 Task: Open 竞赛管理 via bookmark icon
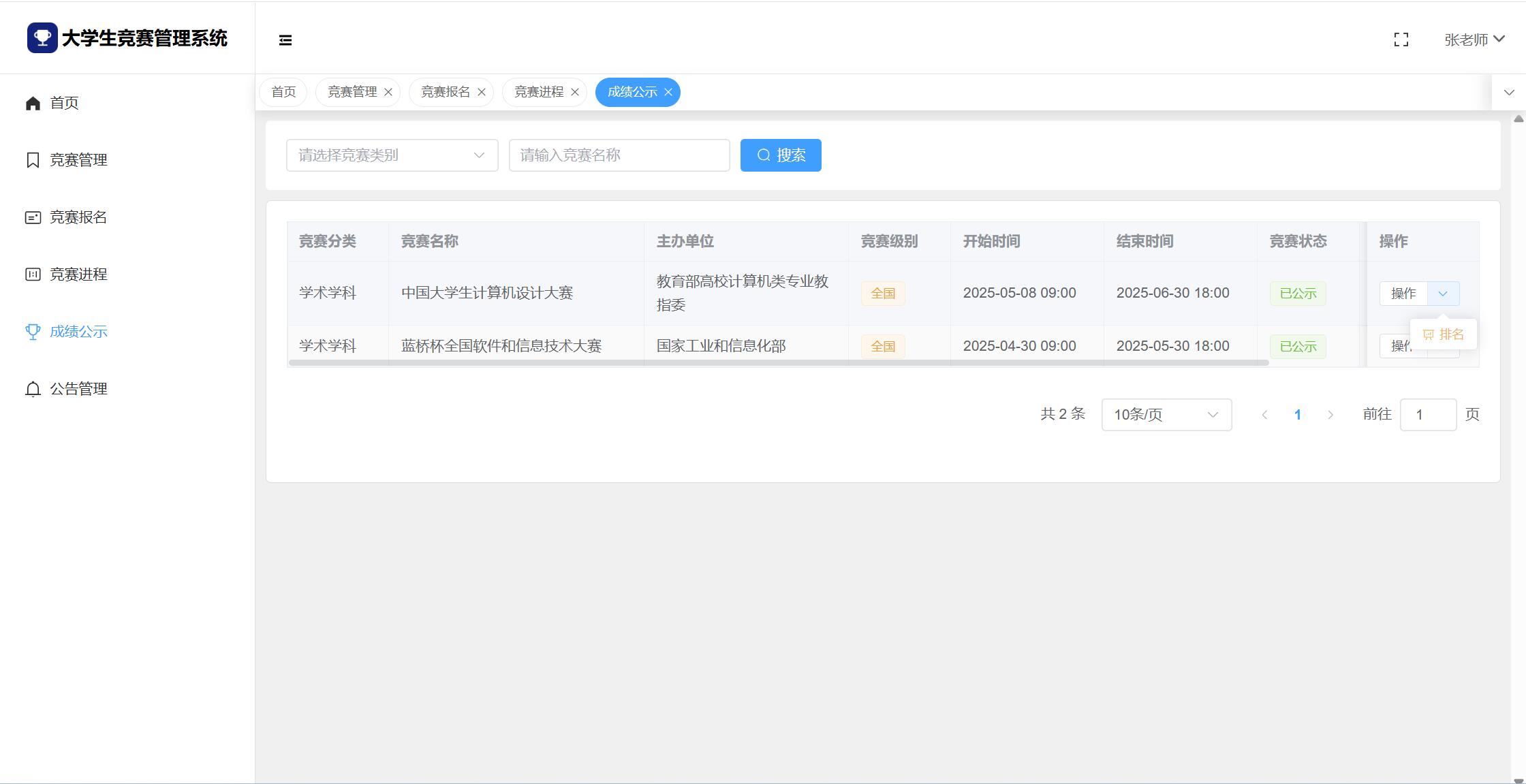pyautogui.click(x=33, y=160)
